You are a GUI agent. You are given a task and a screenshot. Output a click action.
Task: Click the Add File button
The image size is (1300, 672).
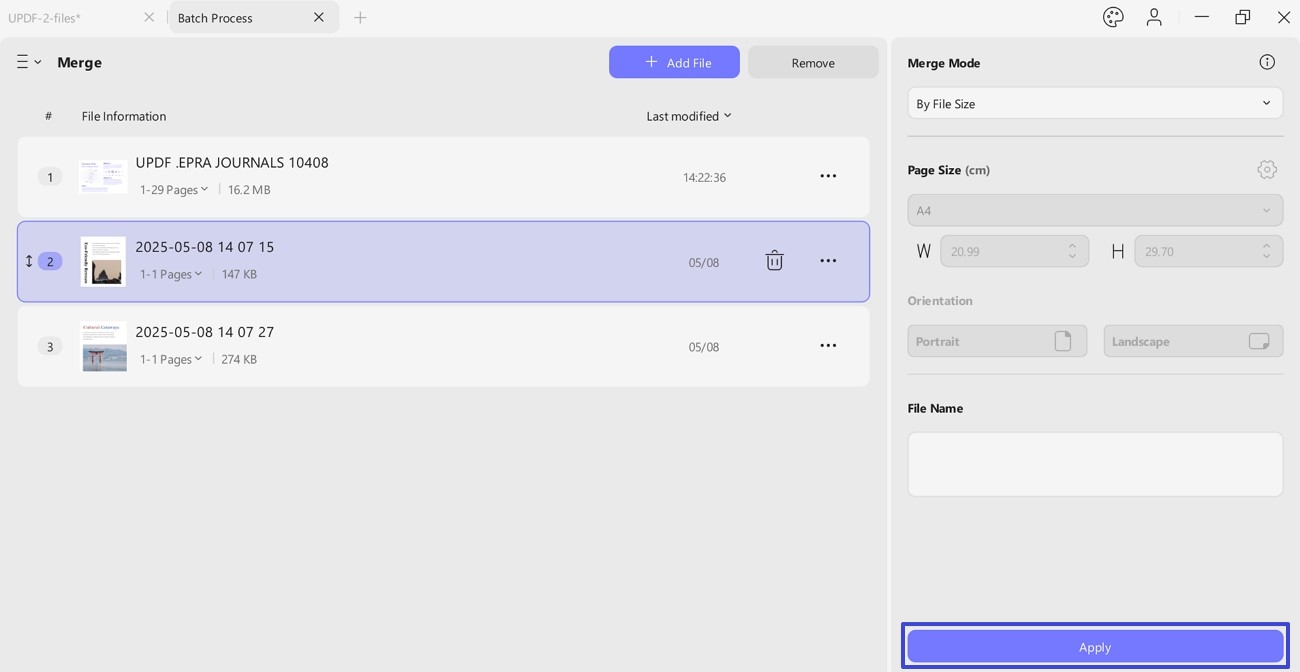click(674, 62)
